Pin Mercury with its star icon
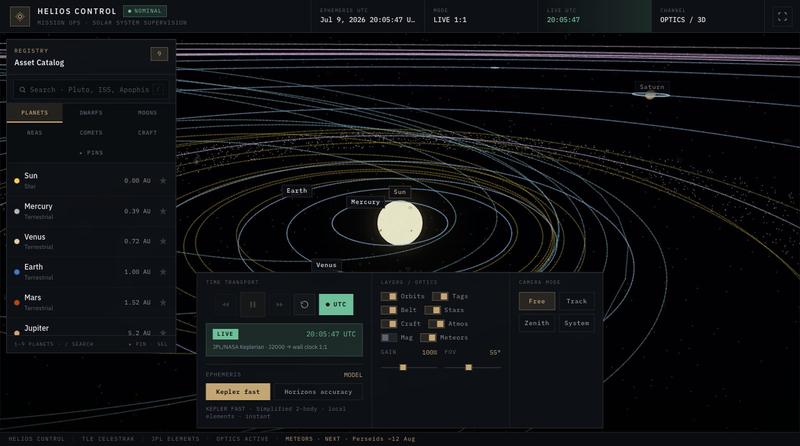The height and width of the screenshot is (446, 800). click(x=163, y=211)
